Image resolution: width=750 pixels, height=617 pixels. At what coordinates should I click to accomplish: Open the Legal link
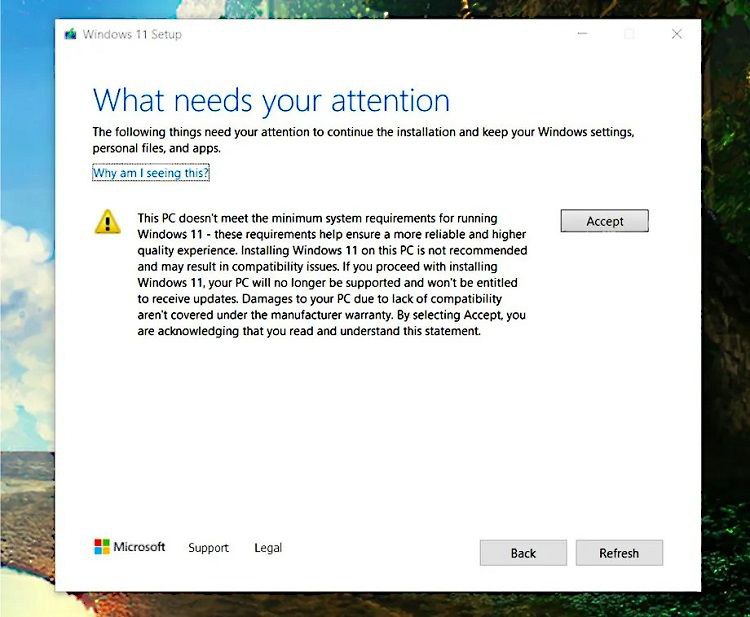[268, 548]
